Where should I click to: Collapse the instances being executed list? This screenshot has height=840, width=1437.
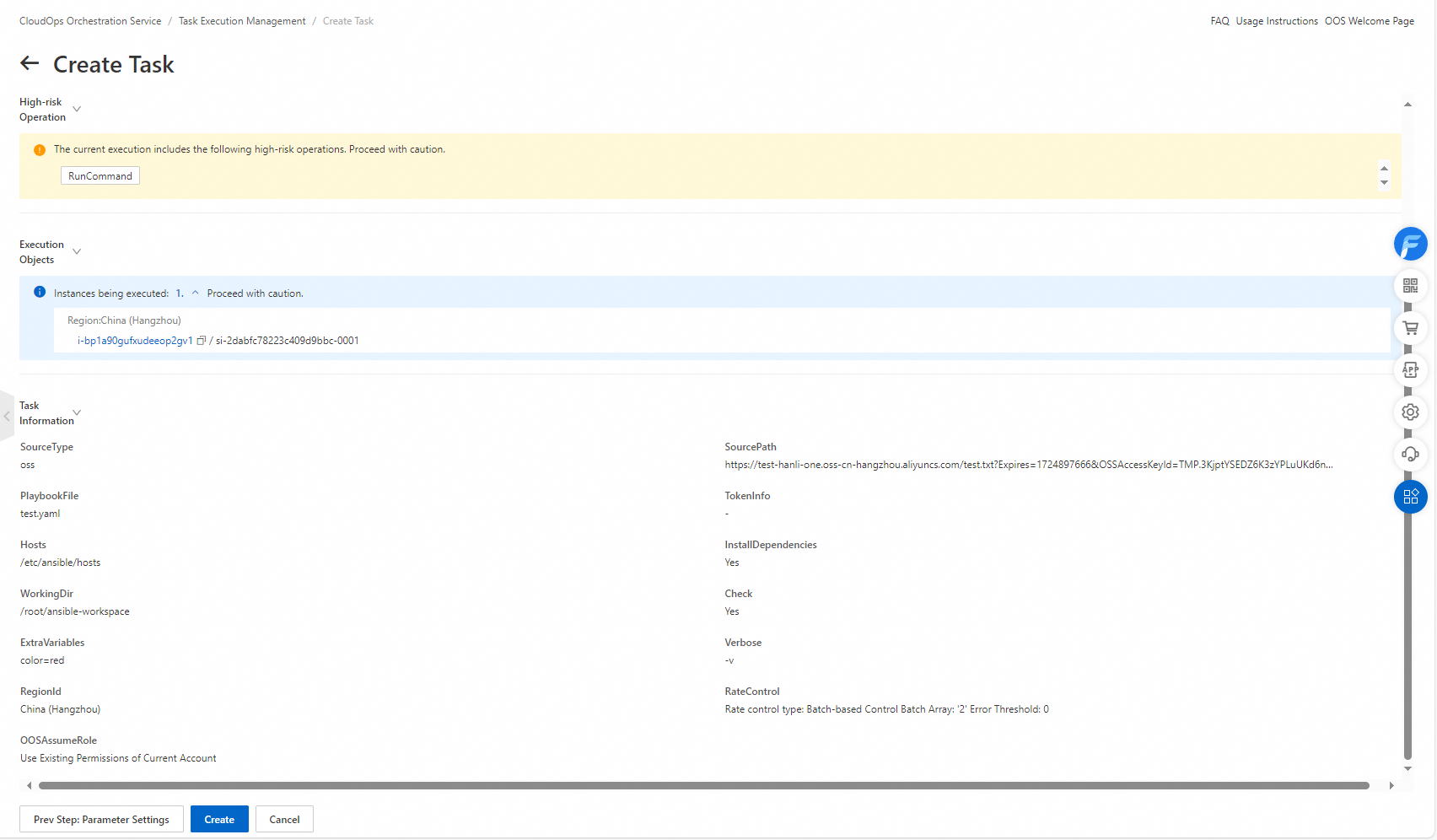[195, 293]
